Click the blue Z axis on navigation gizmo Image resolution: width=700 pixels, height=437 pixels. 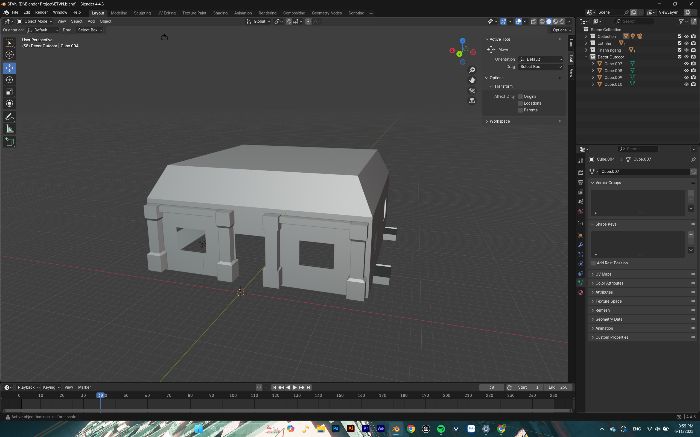pos(462,41)
